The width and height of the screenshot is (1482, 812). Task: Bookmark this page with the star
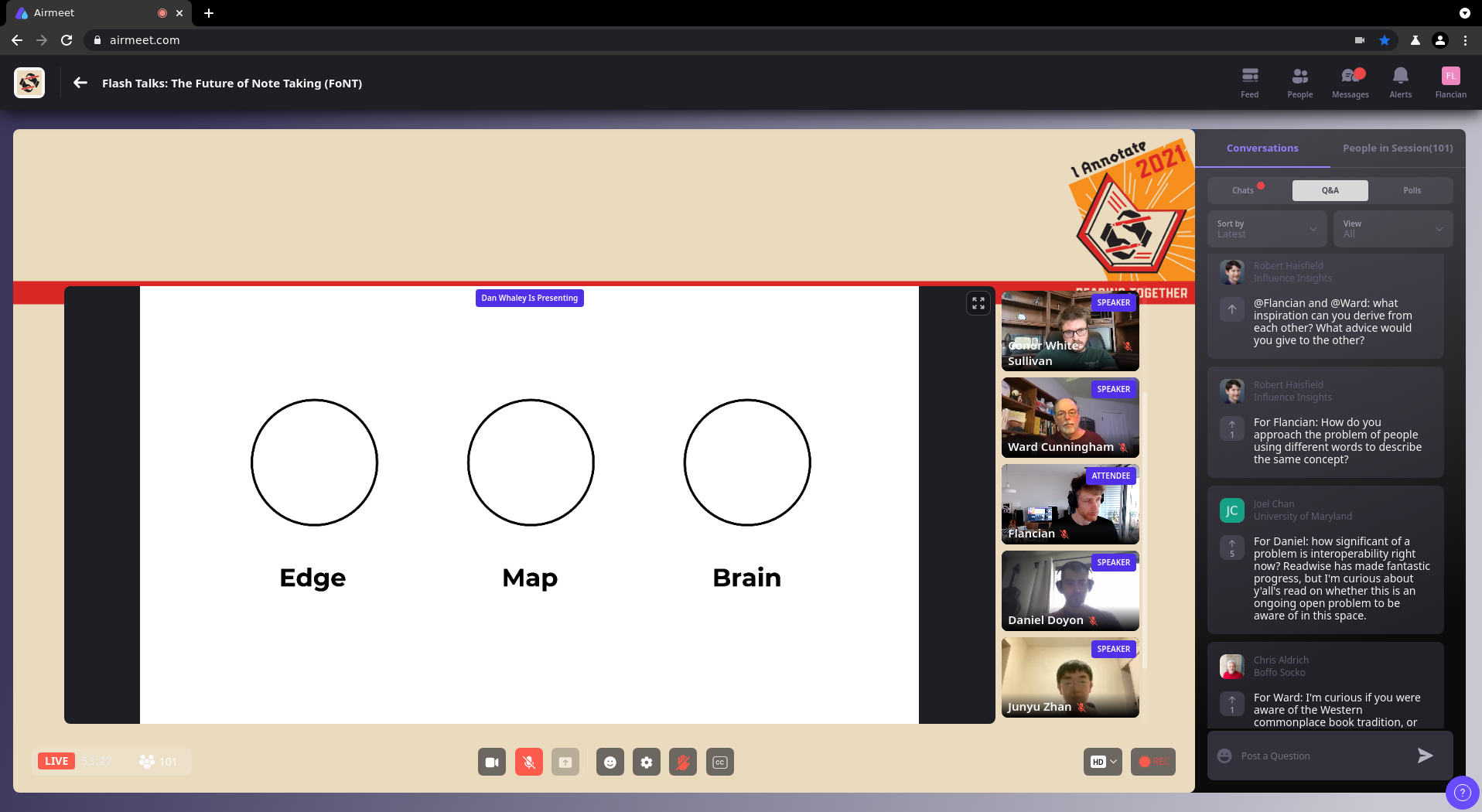(1385, 40)
